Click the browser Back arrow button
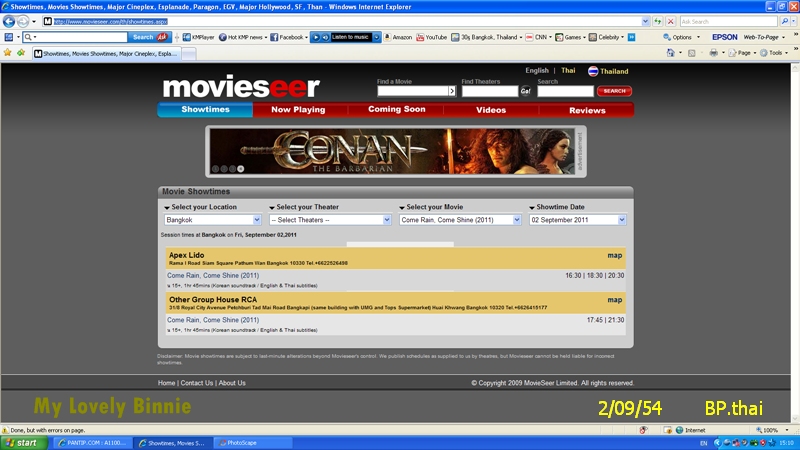 (x=9, y=21)
